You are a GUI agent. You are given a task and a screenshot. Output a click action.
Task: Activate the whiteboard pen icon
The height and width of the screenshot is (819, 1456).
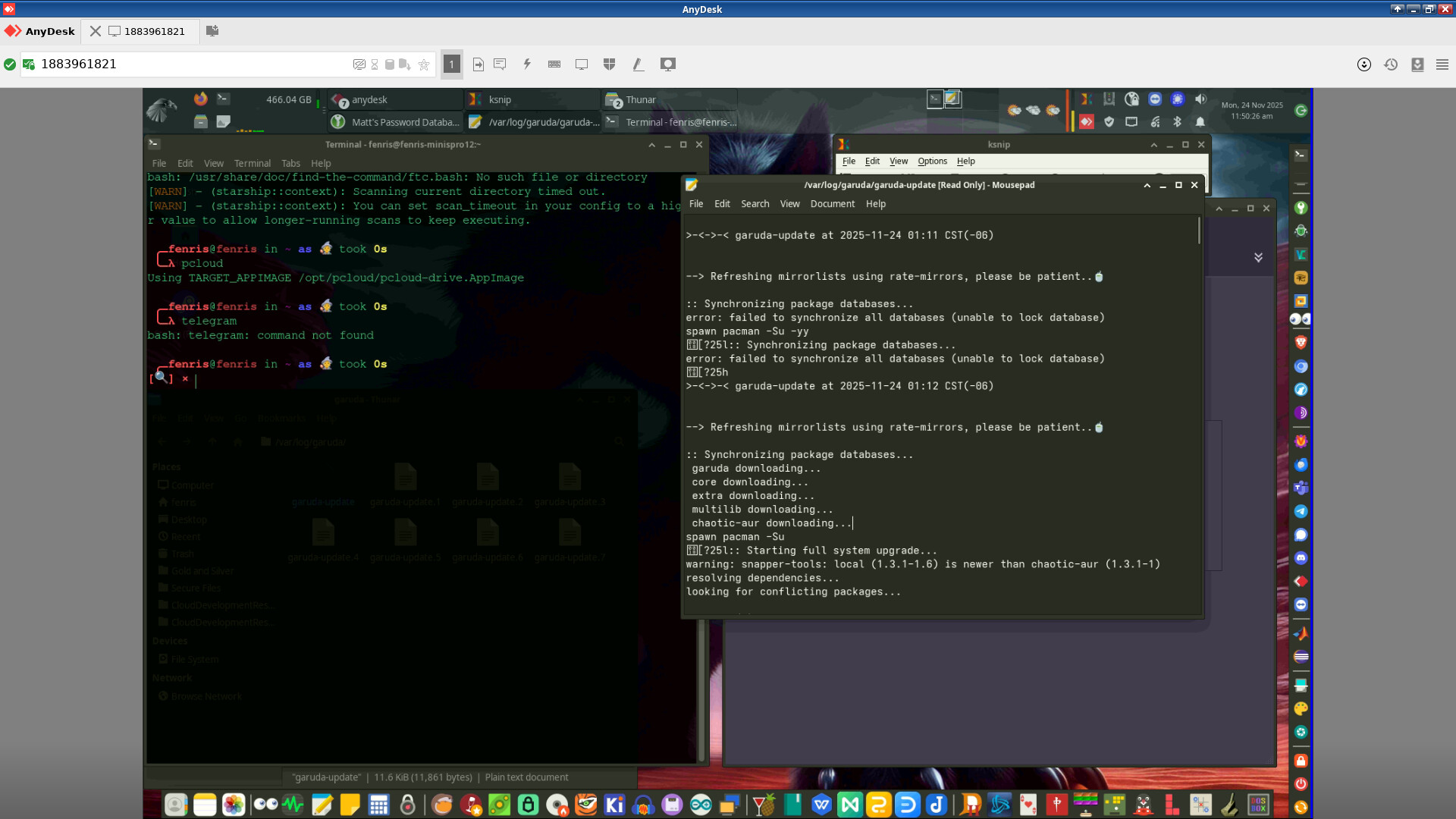(639, 64)
